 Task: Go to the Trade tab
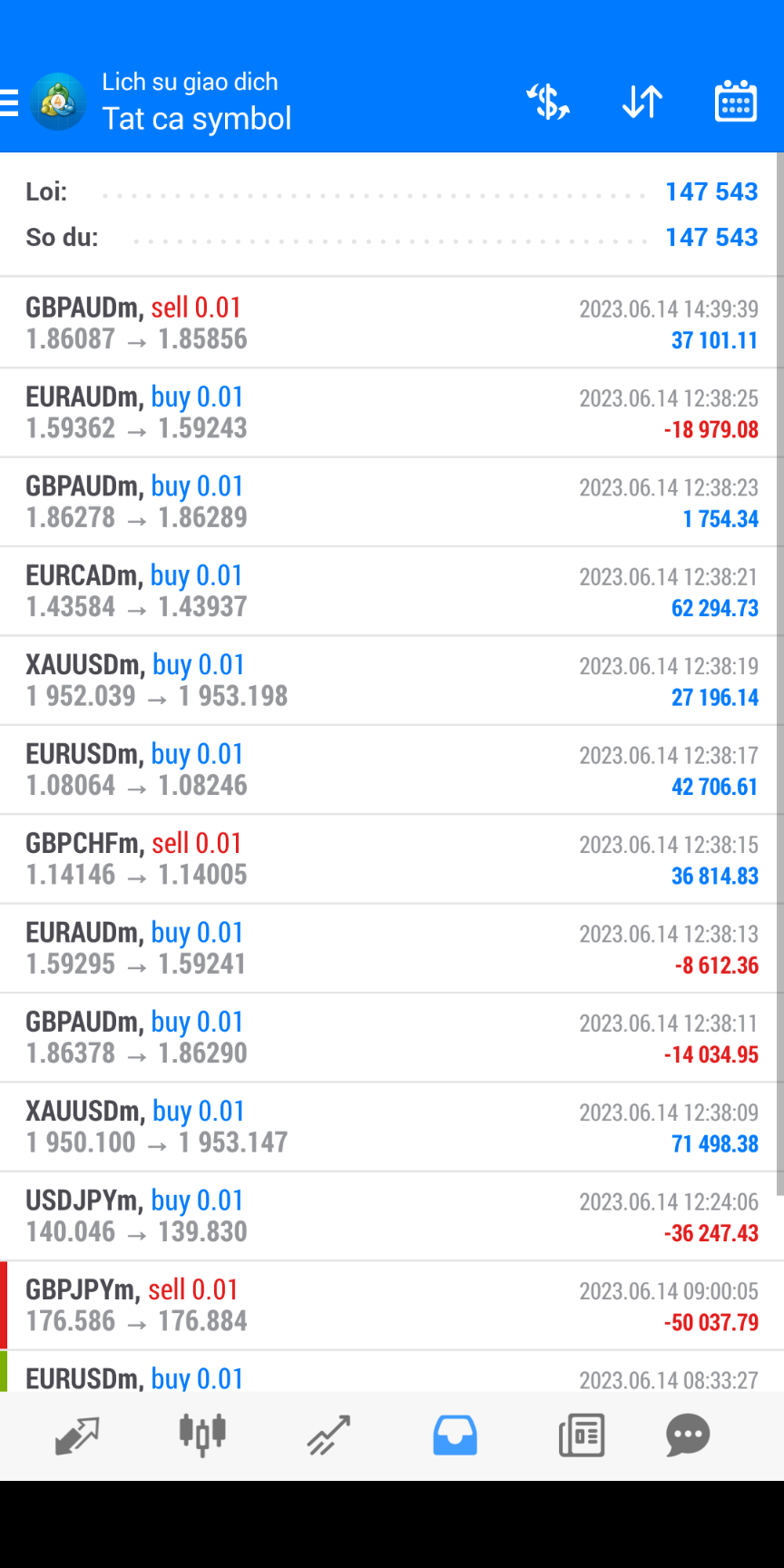[328, 1436]
